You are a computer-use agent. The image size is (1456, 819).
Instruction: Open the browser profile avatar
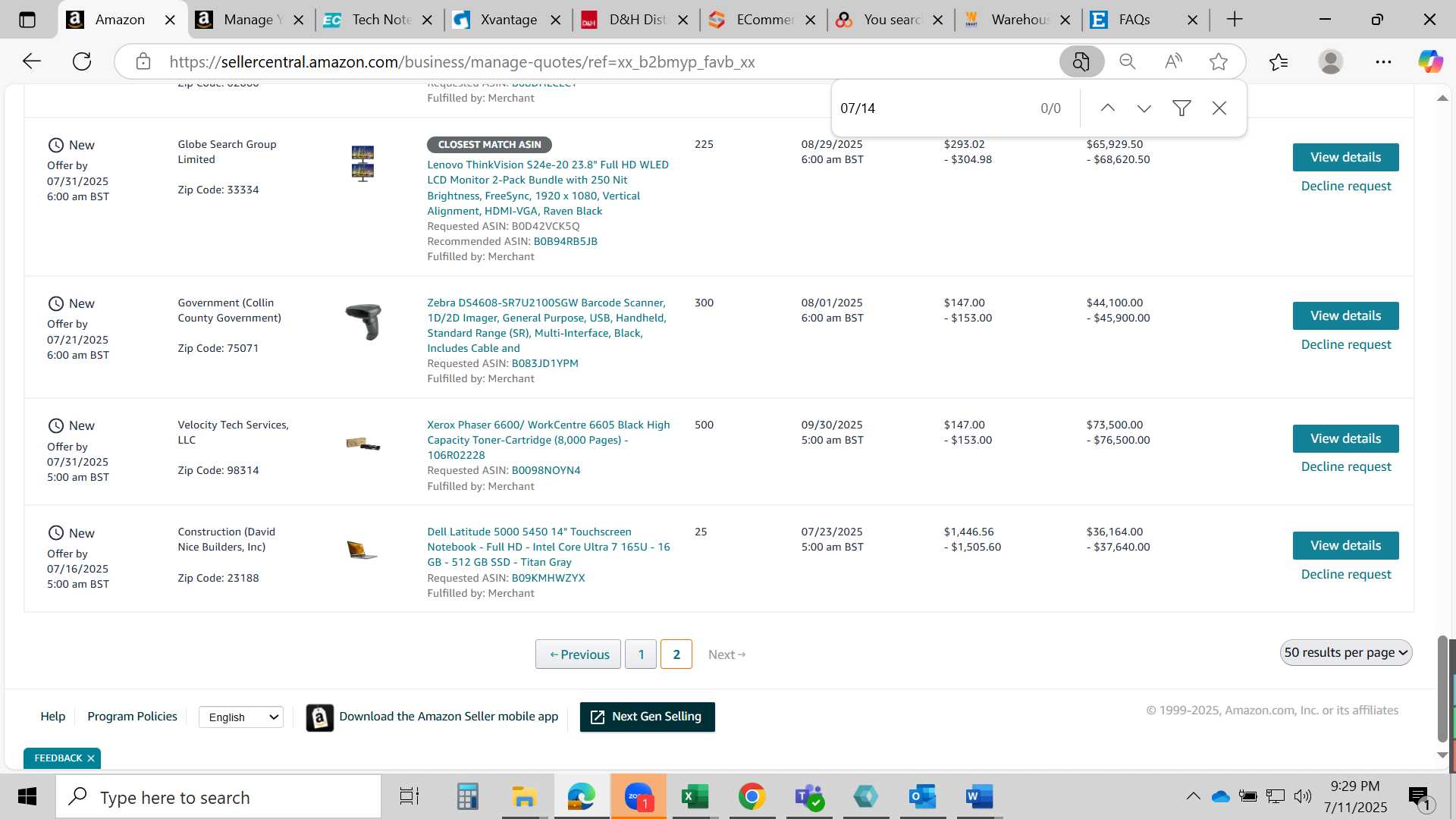tap(1331, 61)
